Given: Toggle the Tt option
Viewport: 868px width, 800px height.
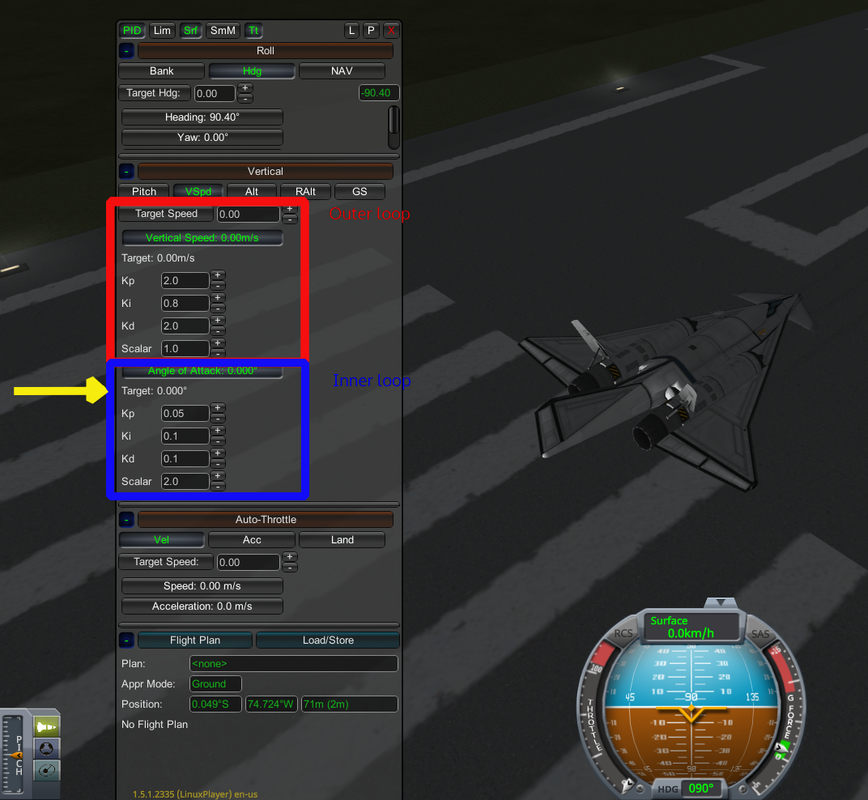Looking at the screenshot, I should [x=254, y=30].
